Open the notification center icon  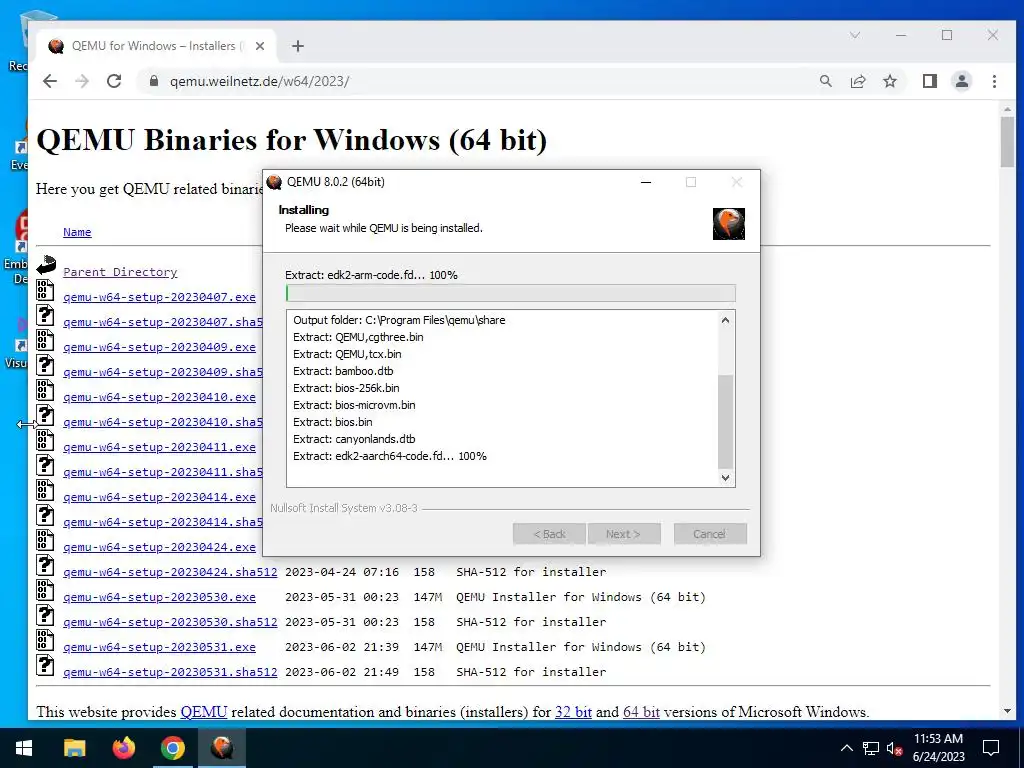point(991,748)
